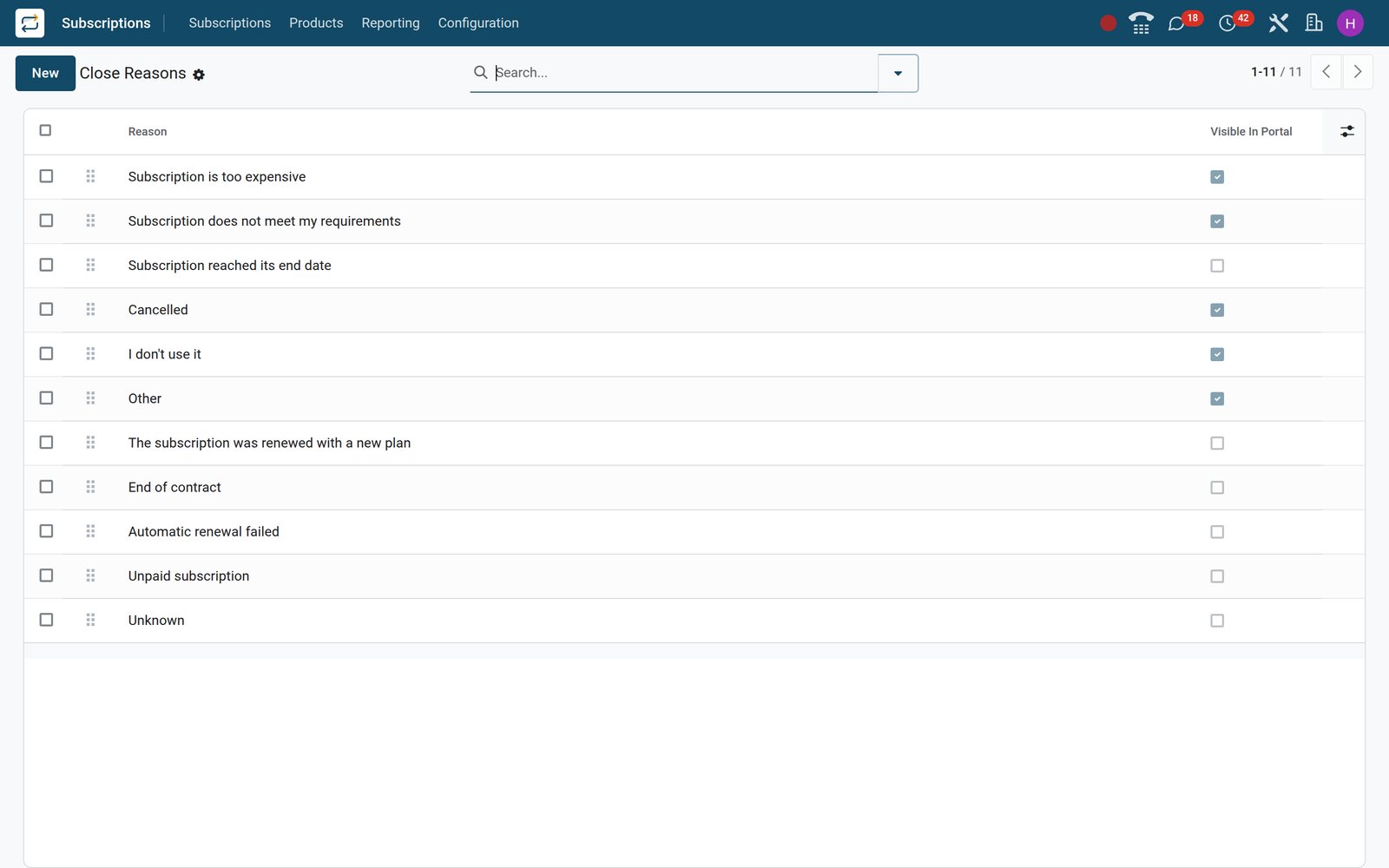1389x868 pixels.
Task: Open the conversations messages icon
Action: tap(1176, 23)
